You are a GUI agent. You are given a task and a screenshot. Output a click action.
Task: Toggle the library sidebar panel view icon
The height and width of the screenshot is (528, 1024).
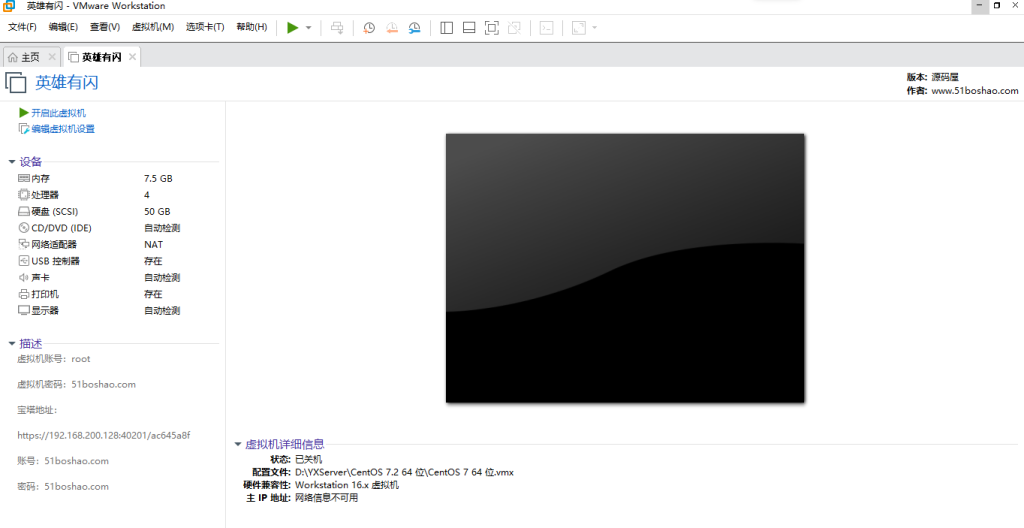[446, 27]
